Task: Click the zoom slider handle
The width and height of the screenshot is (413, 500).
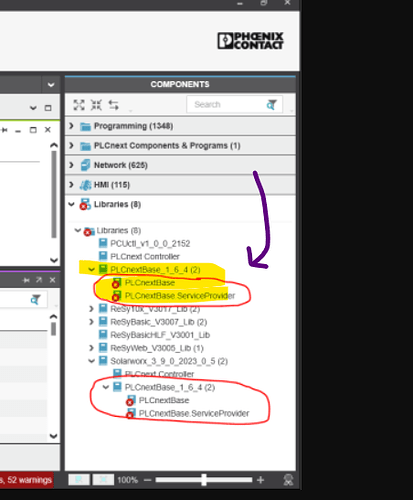Action: point(204,480)
